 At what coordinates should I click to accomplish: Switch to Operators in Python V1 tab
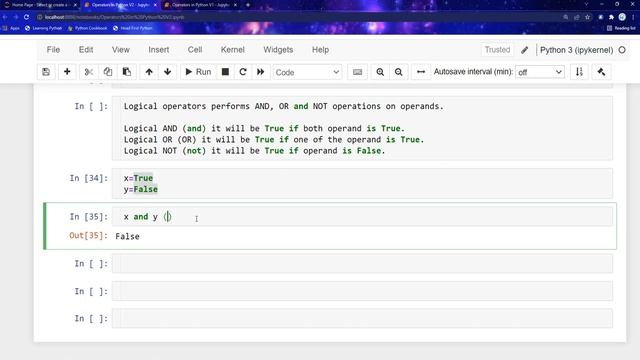pos(200,5)
